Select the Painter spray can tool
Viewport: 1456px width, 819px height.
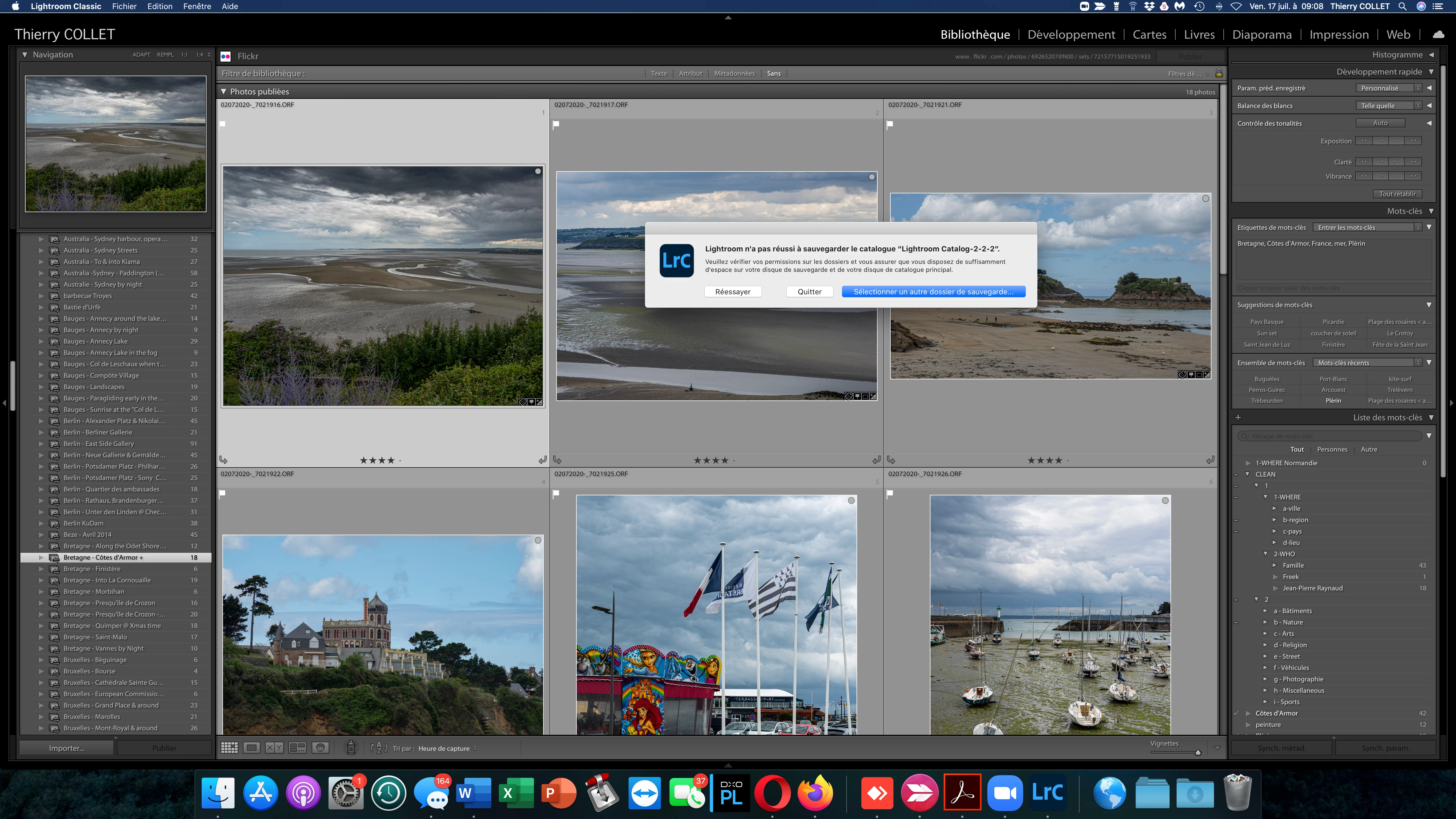(x=351, y=748)
